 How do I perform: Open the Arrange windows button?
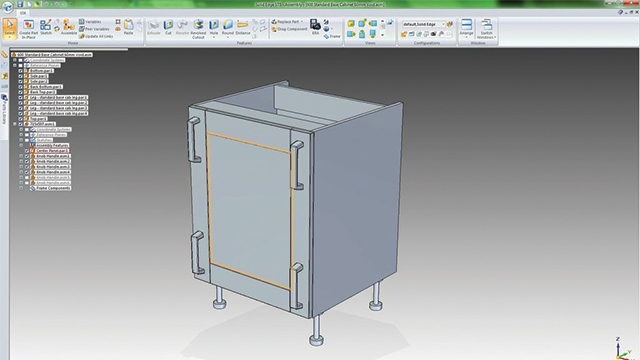[466, 28]
